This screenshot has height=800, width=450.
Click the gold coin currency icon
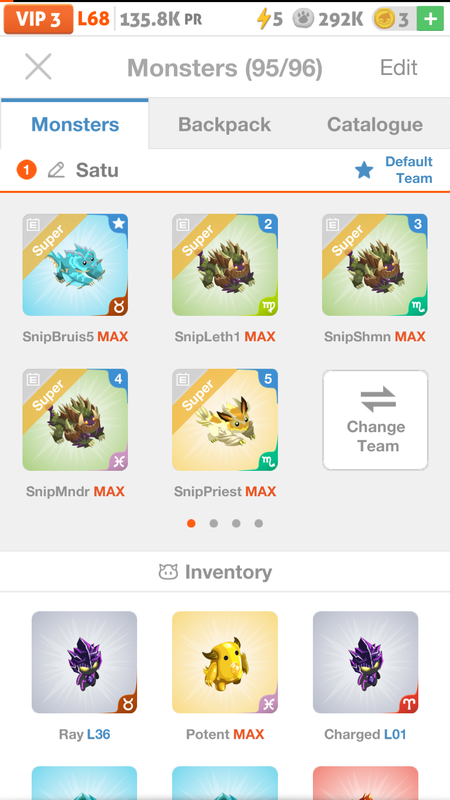click(384, 19)
